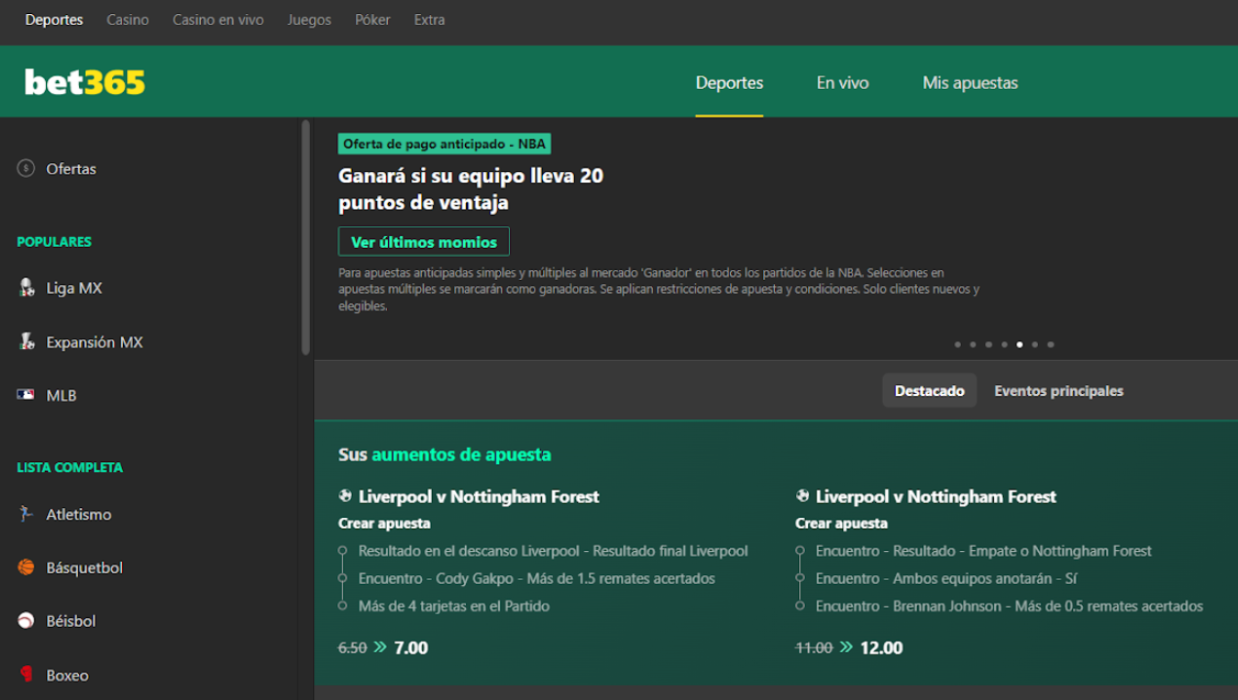Click the Oferta de pago anticipado - NBA badge
The image size is (1238, 700).
point(444,144)
